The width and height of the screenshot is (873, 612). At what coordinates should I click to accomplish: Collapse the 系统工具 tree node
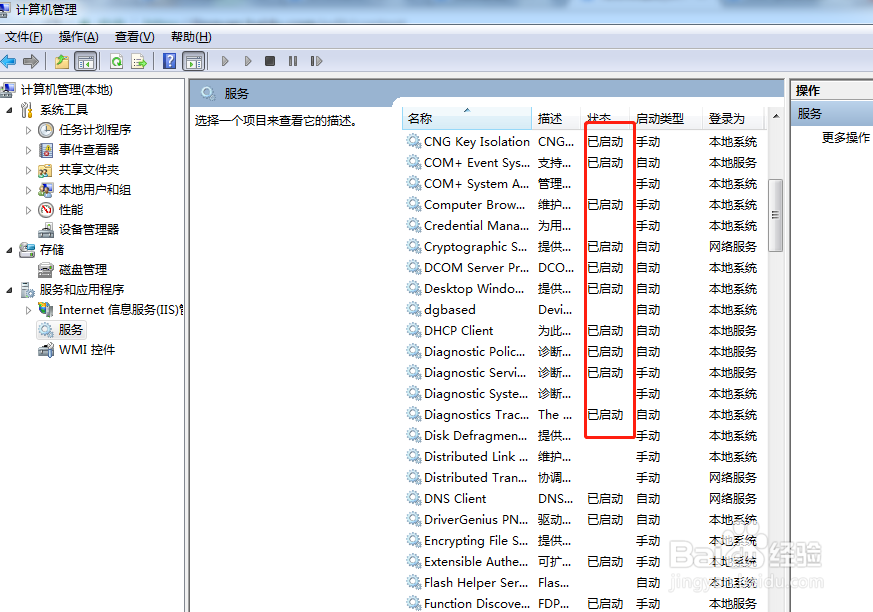click(9, 110)
